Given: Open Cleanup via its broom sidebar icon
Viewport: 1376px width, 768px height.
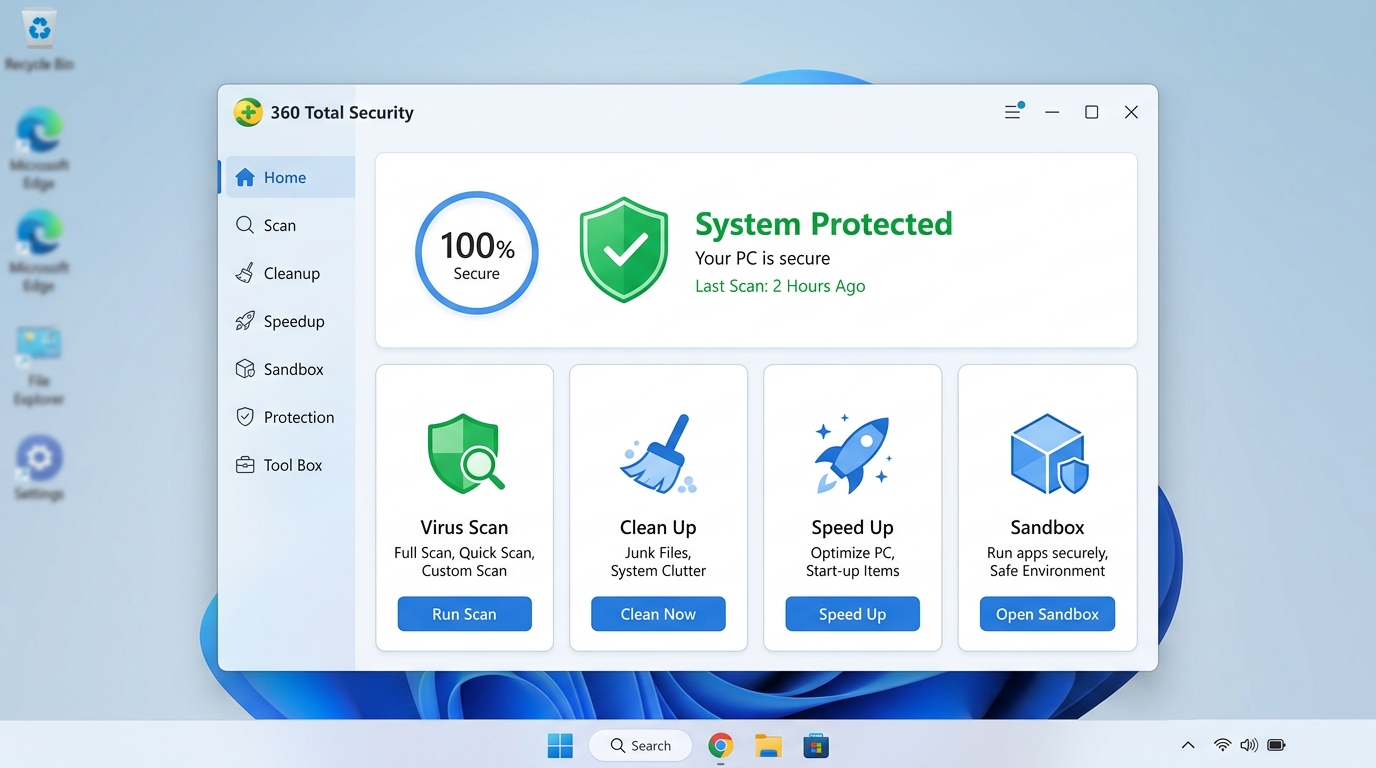Looking at the screenshot, I should point(244,273).
